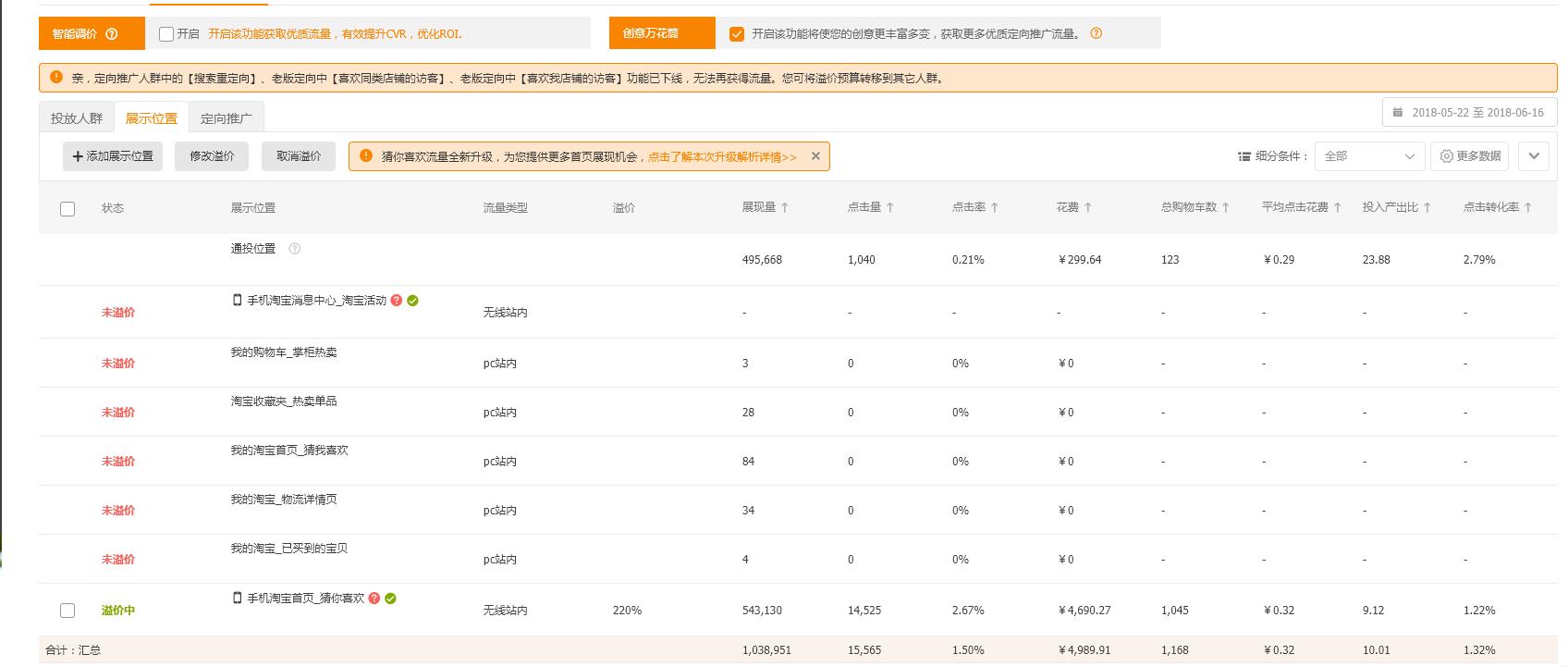Expand the chevron button beside 更多数据
Viewport: 1568px width, 667px height.
coord(1534,156)
